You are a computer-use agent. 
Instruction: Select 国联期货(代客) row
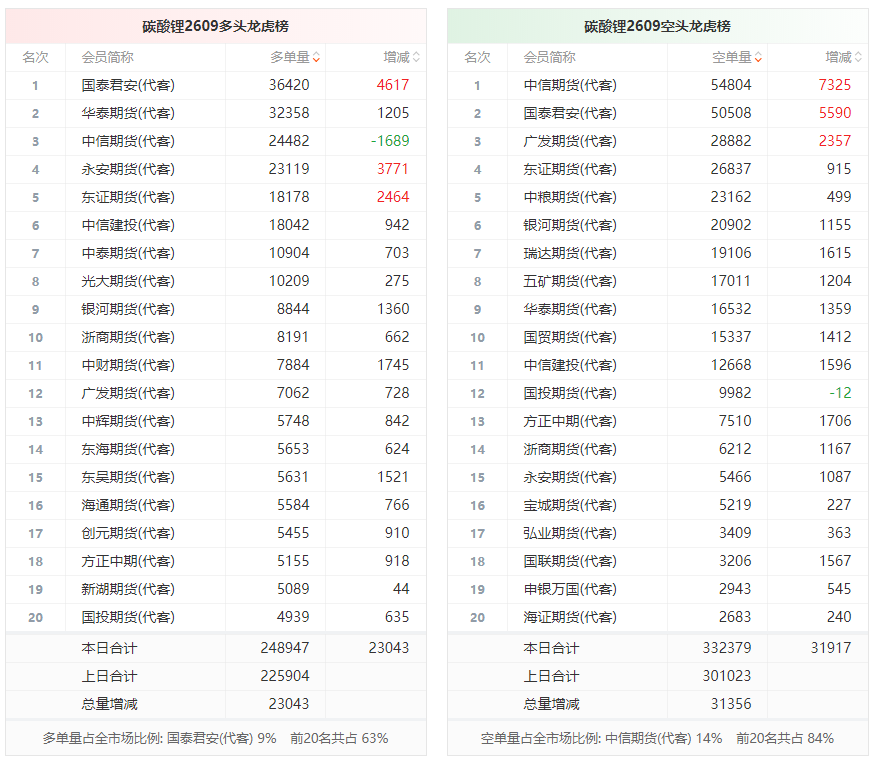coord(658,561)
